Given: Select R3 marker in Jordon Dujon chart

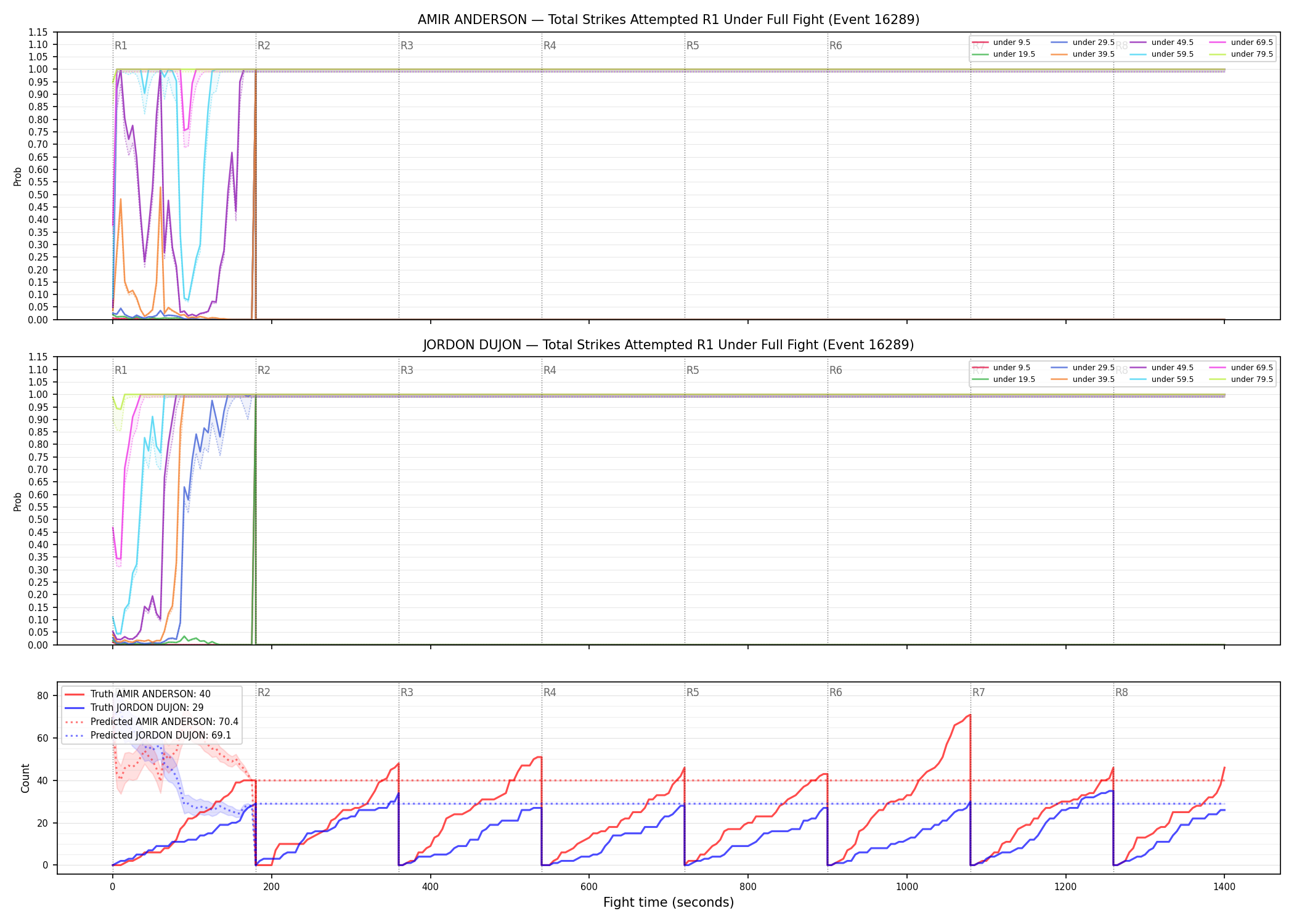Looking at the screenshot, I should tap(407, 370).
